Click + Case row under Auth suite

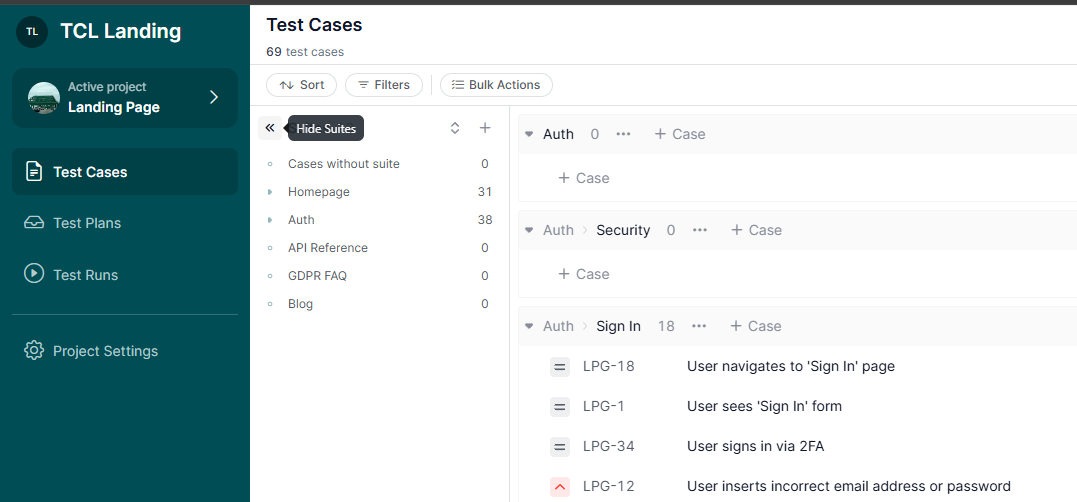coord(583,178)
